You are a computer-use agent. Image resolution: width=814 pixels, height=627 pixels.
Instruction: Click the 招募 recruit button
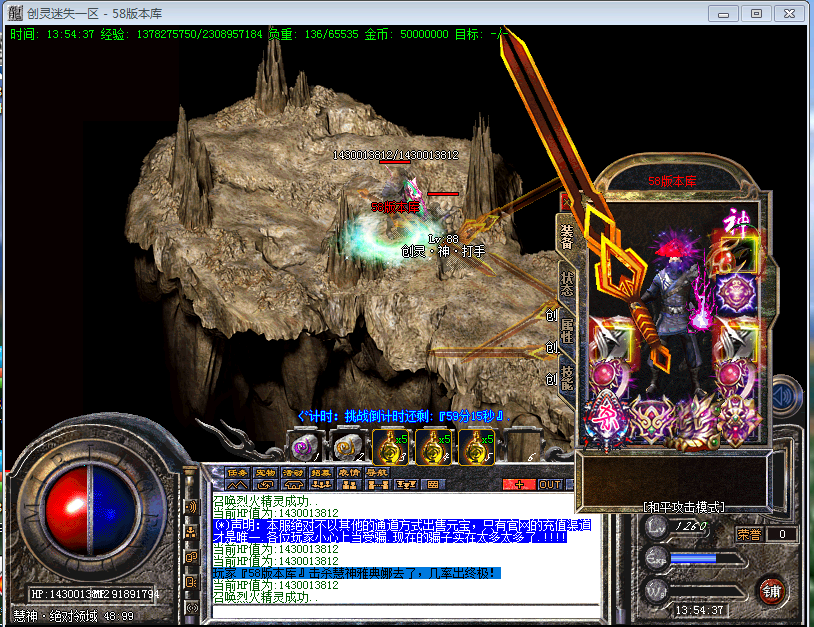[321, 472]
